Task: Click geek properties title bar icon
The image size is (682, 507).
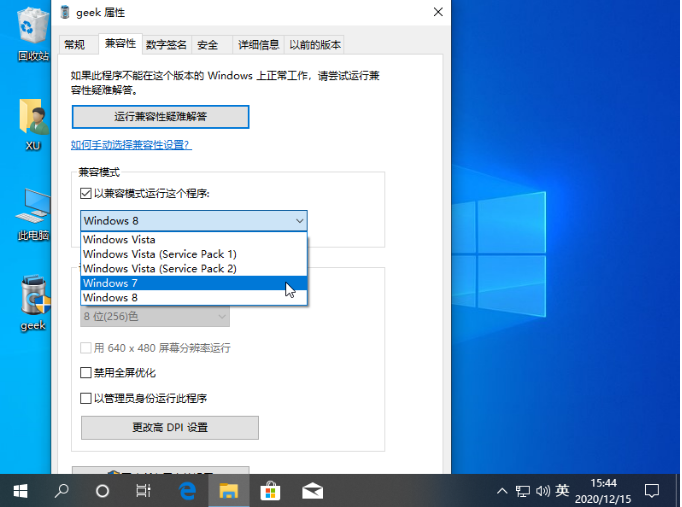Action: (65, 12)
